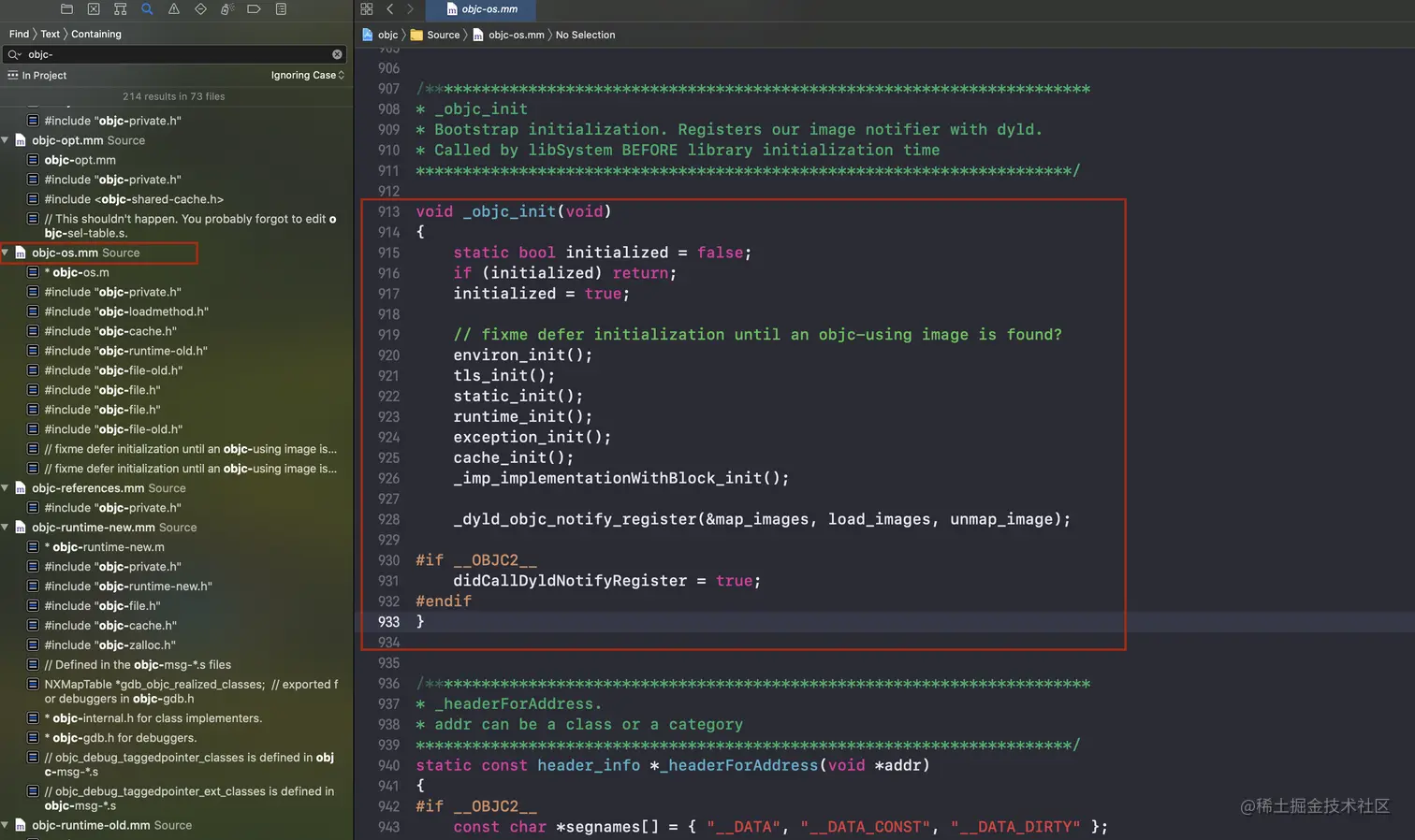Screen dimensions: 1415x840
Task: Open the Project navigator folder icon
Action: coord(66,9)
